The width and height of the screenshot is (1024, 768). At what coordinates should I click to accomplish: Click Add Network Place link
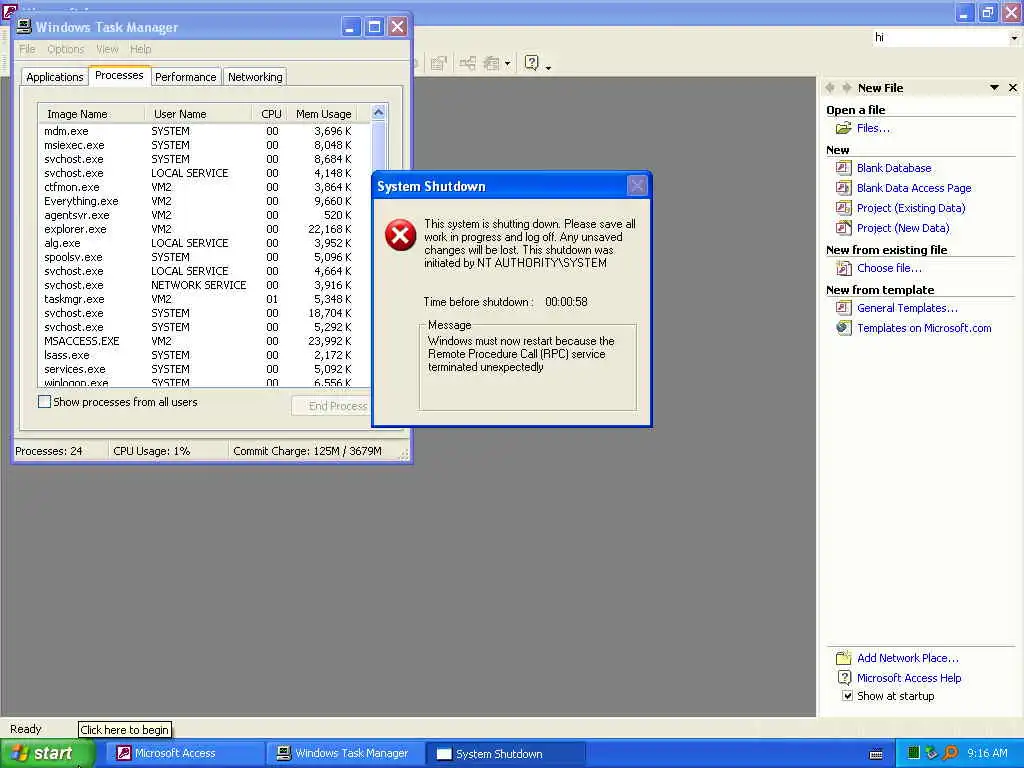pyautogui.click(x=908, y=658)
